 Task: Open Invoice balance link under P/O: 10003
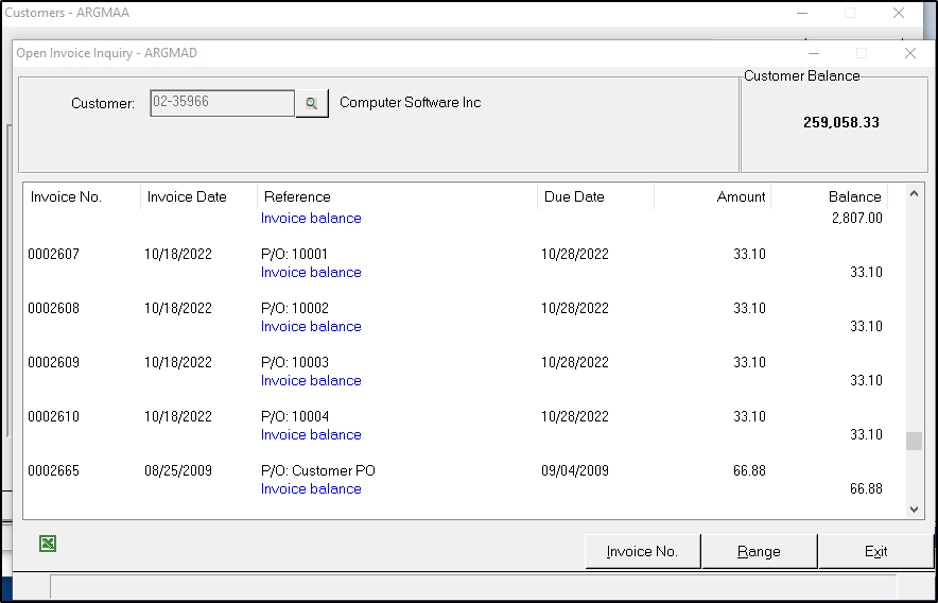coord(311,380)
